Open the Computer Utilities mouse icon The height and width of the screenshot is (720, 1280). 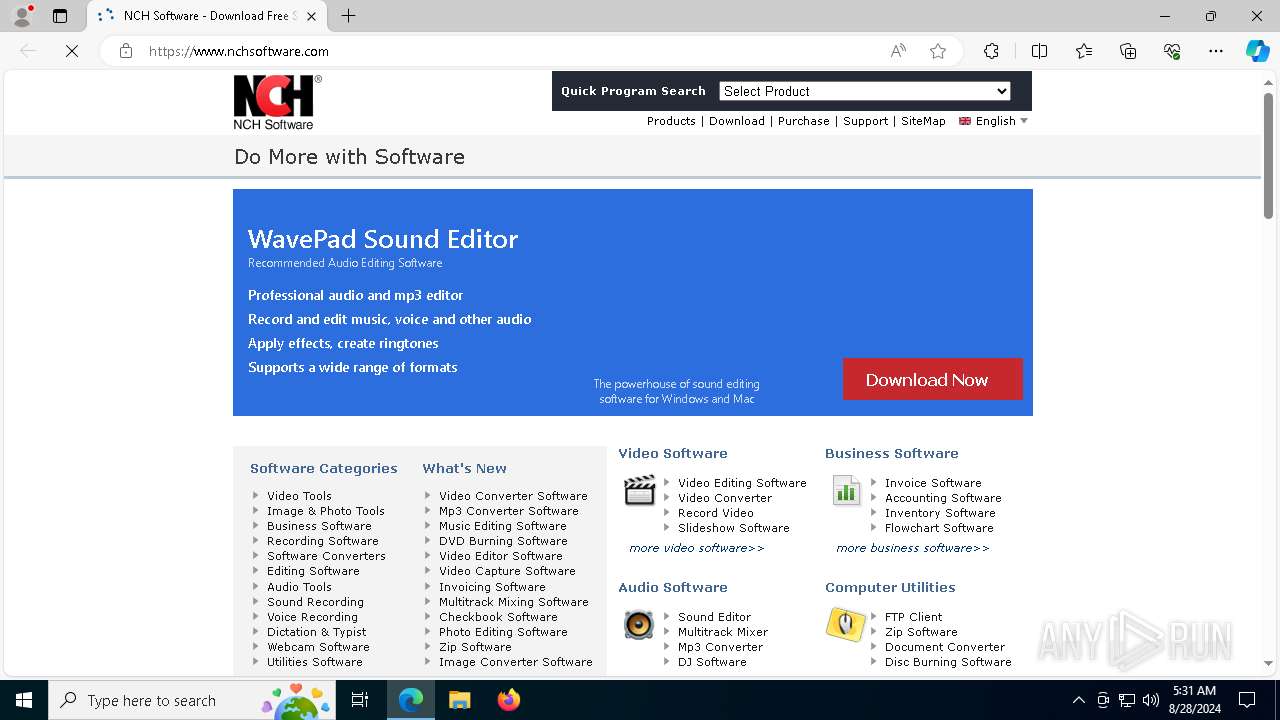pyautogui.click(x=845, y=624)
